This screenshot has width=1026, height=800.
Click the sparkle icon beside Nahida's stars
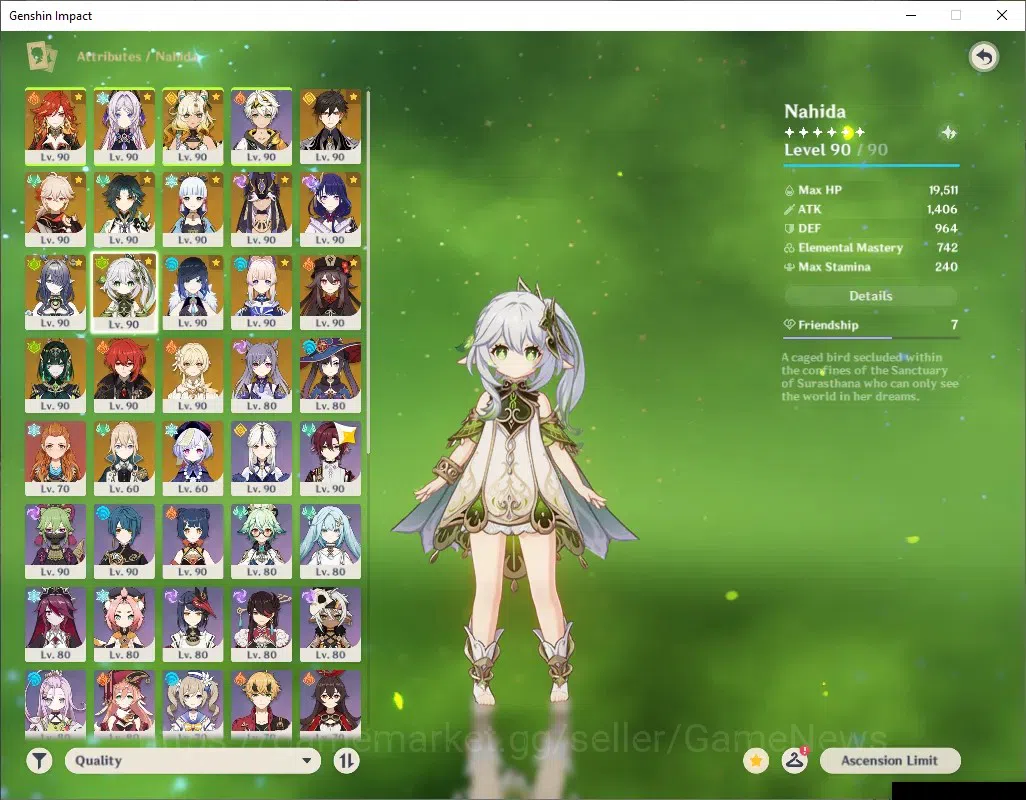(x=948, y=133)
